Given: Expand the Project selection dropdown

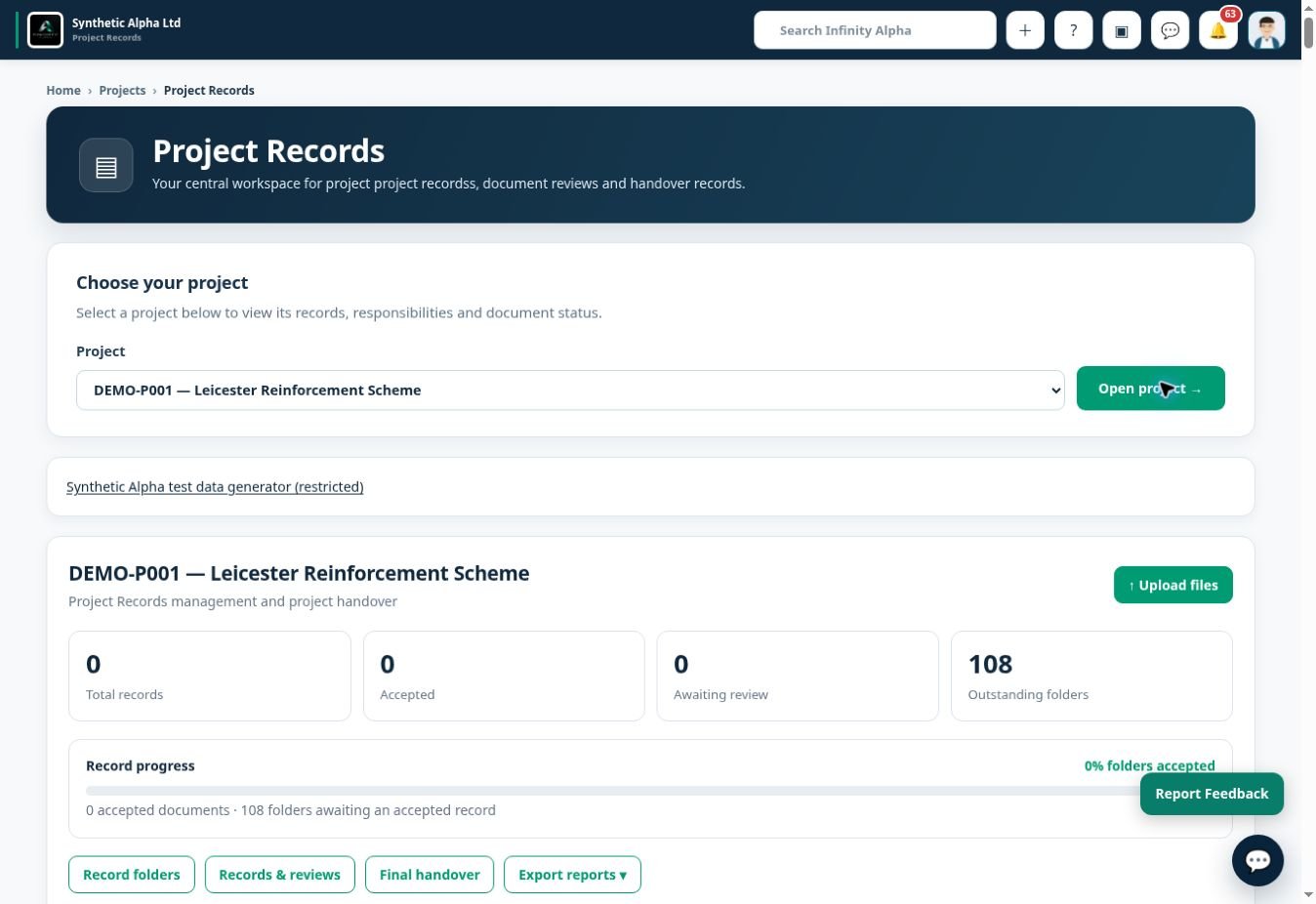Looking at the screenshot, I should click(x=570, y=390).
